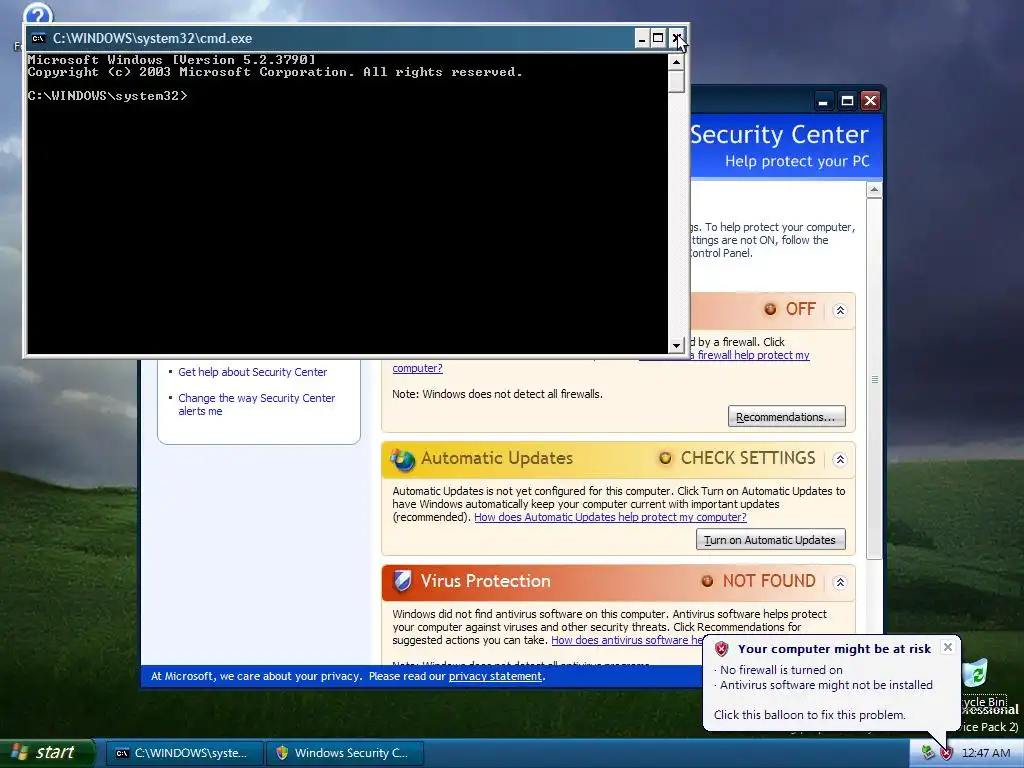Click the Automatic Updates globe icon

coord(402,459)
